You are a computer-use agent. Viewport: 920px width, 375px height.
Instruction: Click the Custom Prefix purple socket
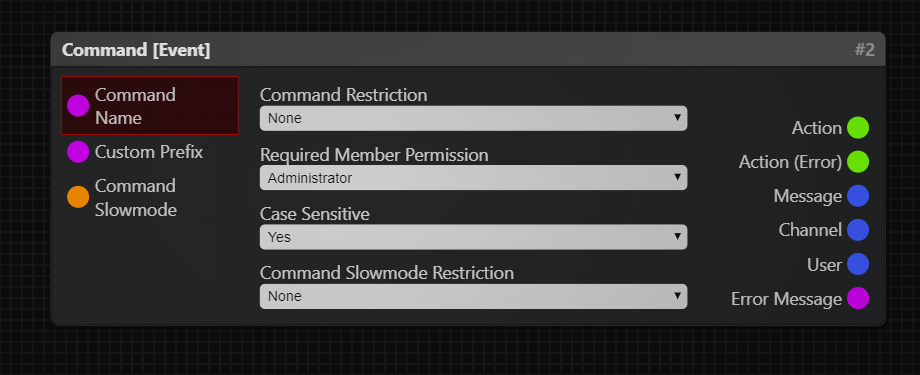pos(78,152)
